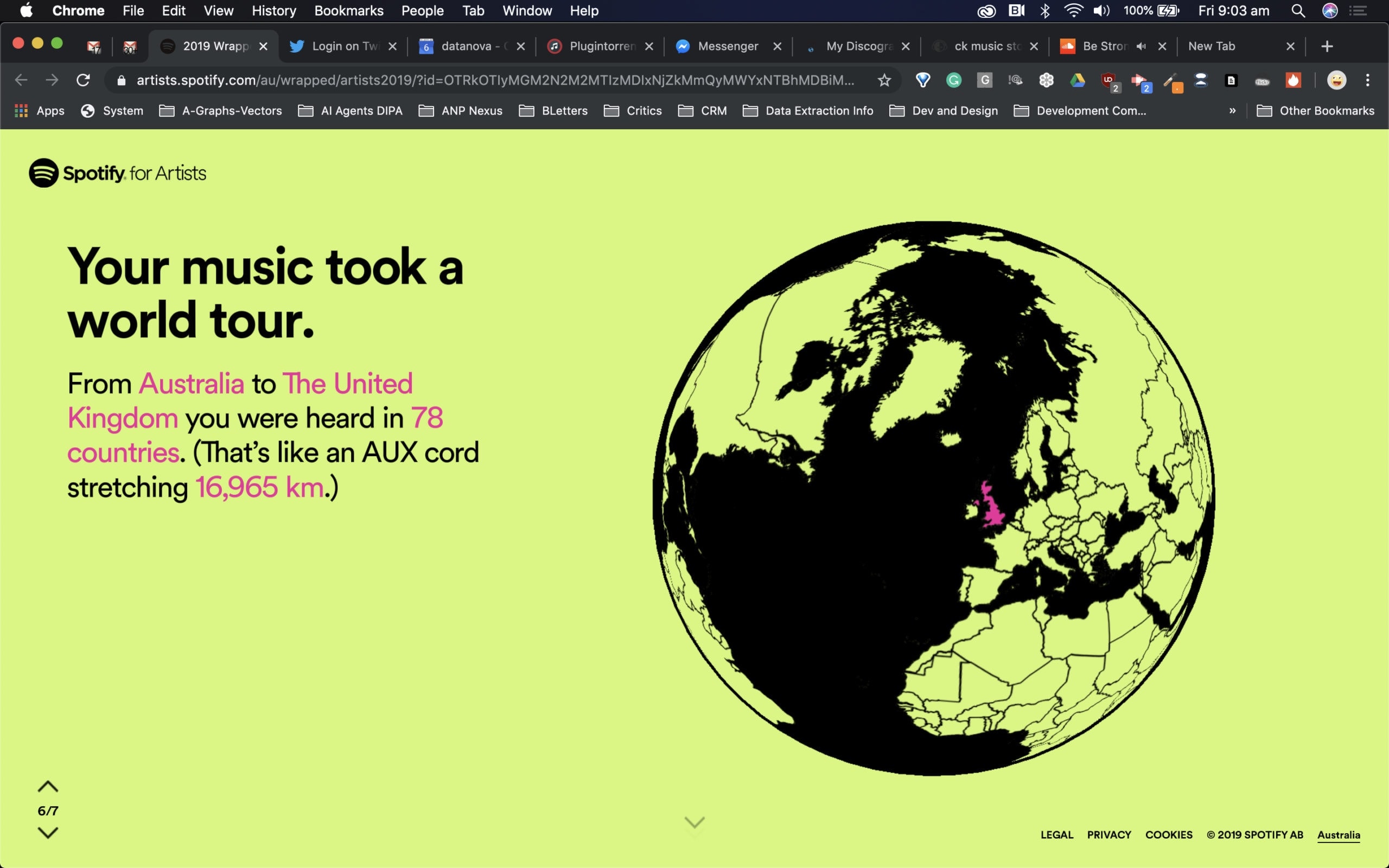Image resolution: width=1389 pixels, height=868 pixels.
Task: View site security lock info
Action: [x=121, y=80]
